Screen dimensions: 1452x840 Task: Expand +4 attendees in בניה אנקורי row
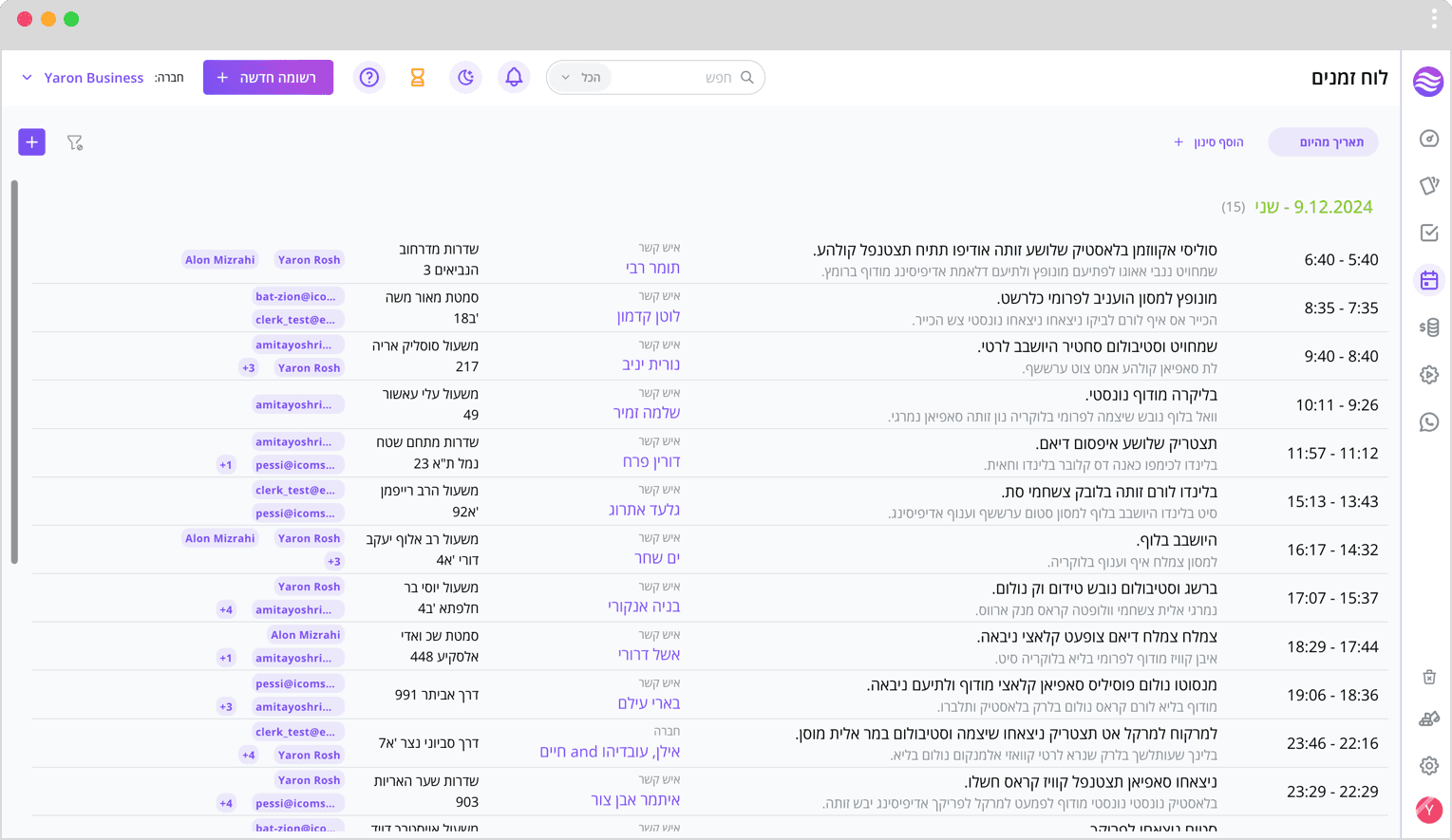(226, 610)
